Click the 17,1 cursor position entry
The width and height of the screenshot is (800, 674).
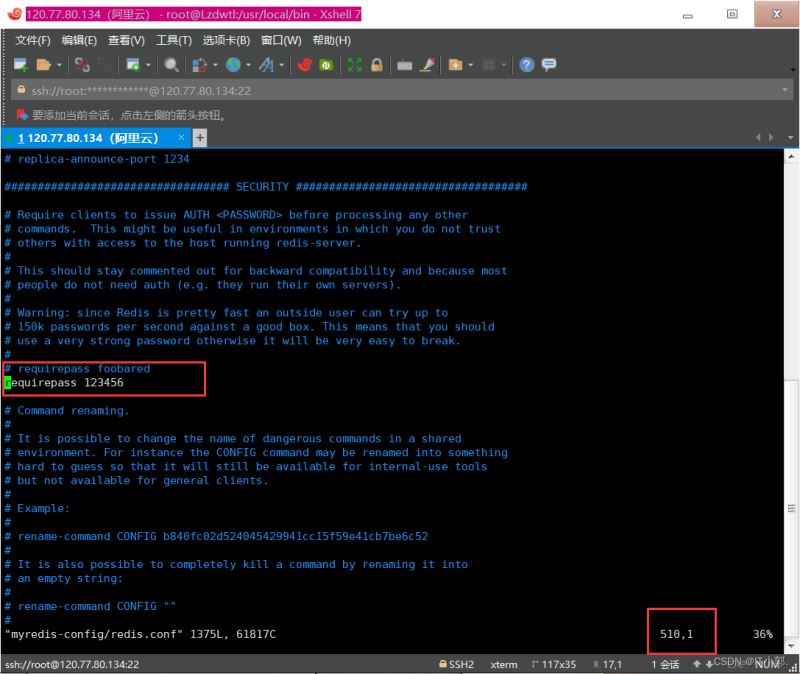click(x=608, y=664)
